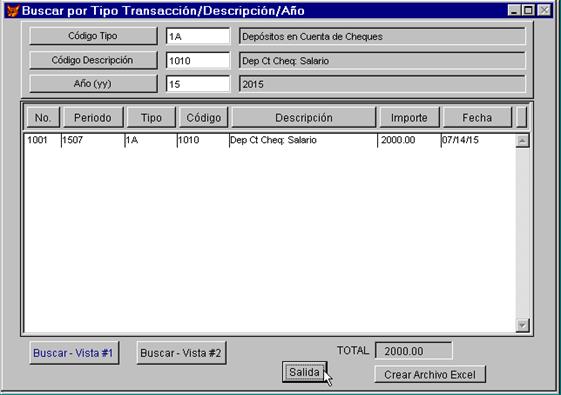Click the Fecha column header

(477, 117)
